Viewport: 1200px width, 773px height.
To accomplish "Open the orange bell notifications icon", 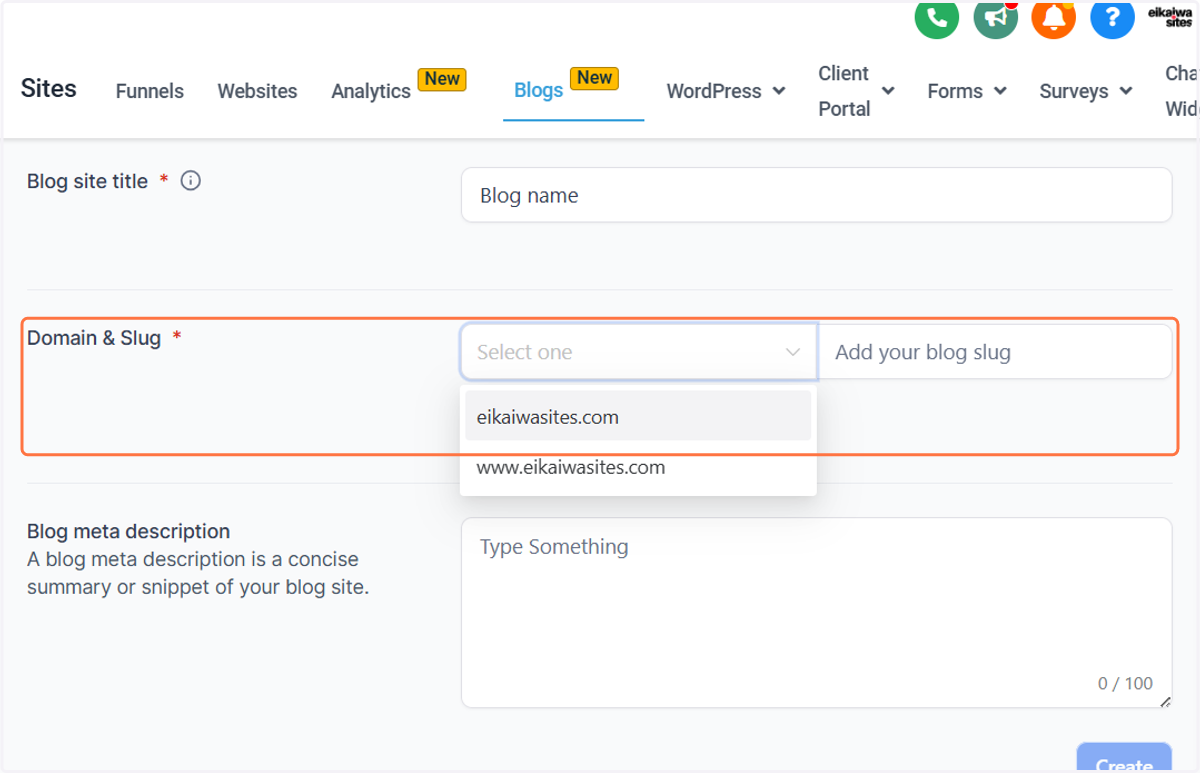I will click(x=1054, y=18).
